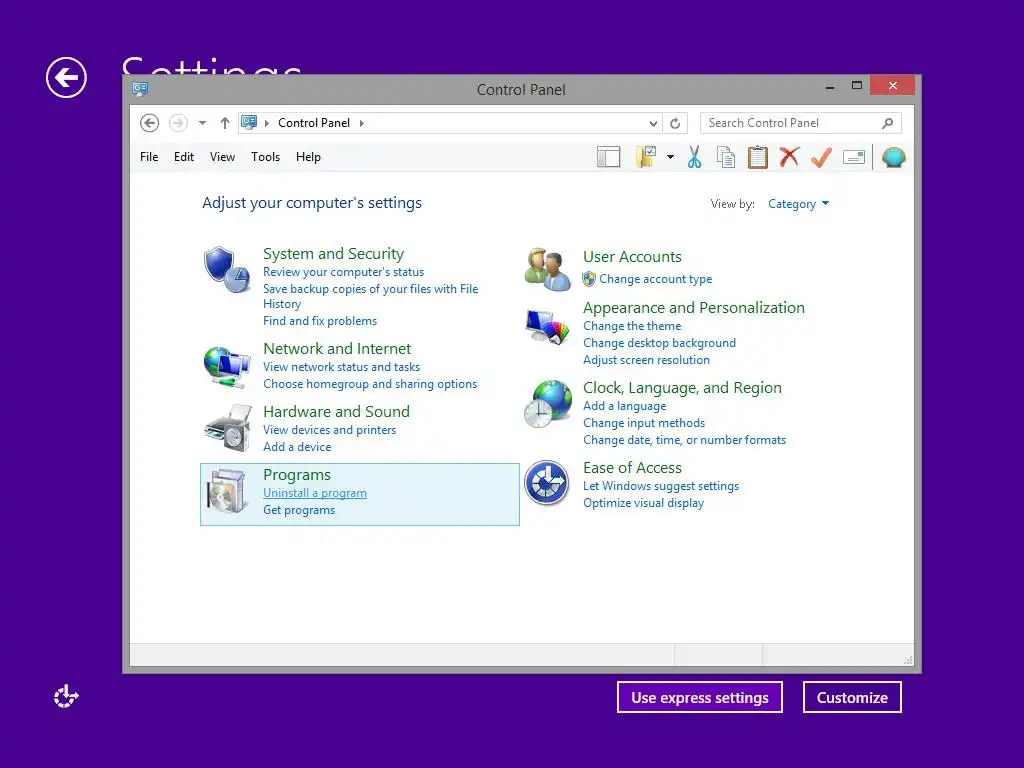This screenshot has width=1024, height=768.
Task: Open Appearance and Personalization monitor icon
Action: click(x=547, y=327)
